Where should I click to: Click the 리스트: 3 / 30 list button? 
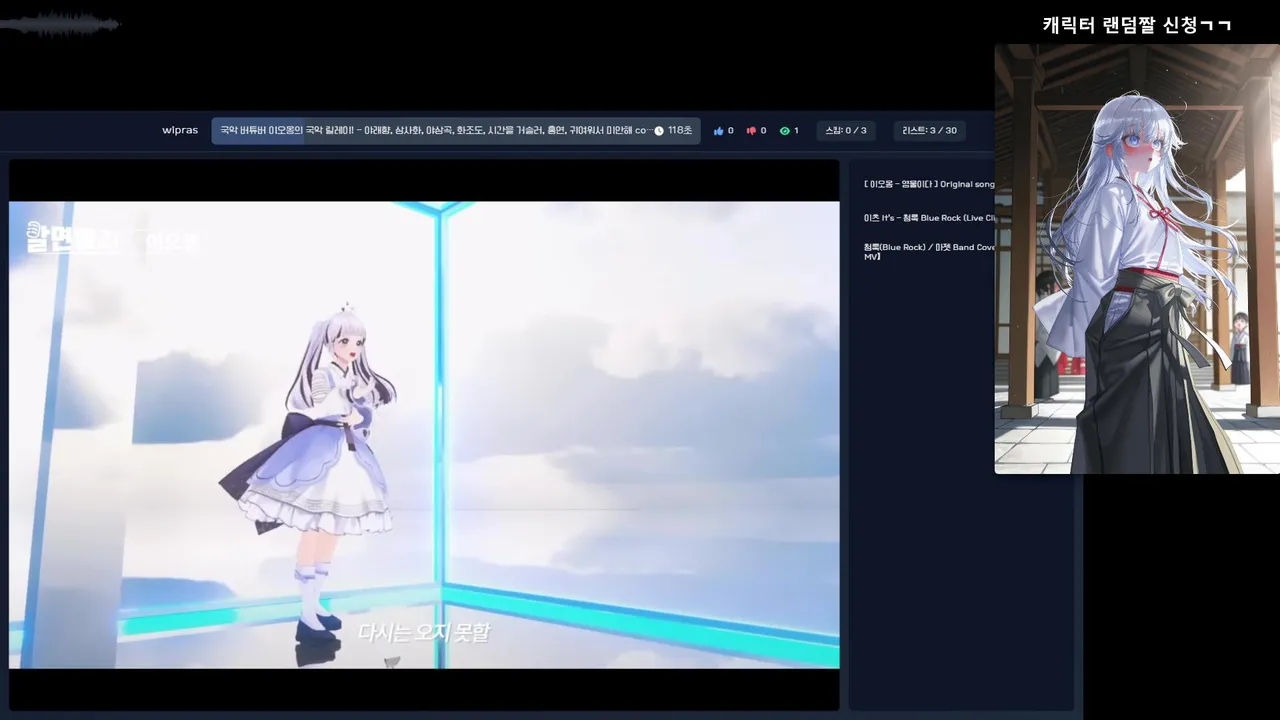[x=929, y=131]
